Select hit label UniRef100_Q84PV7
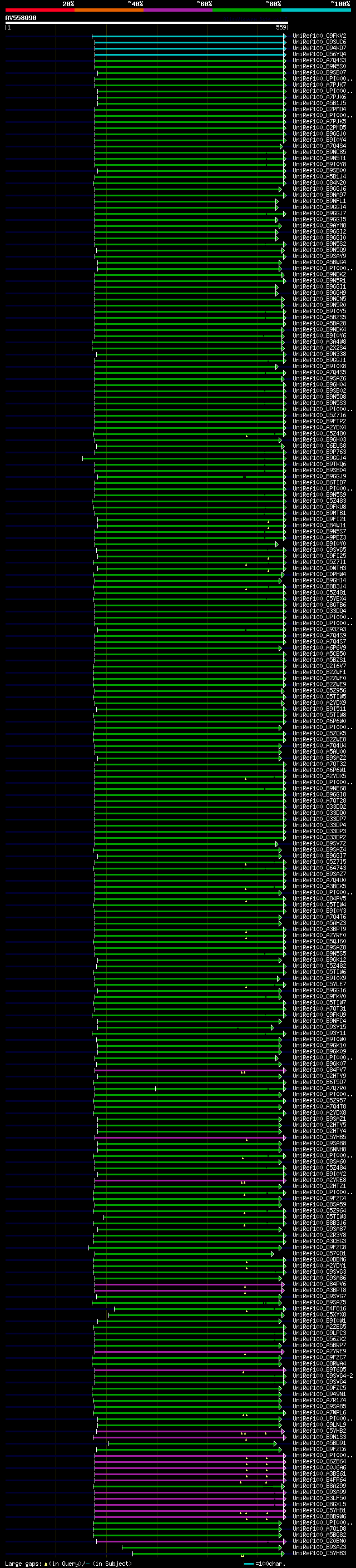Viewport: 356px width, 1568px height. click(x=319, y=1070)
